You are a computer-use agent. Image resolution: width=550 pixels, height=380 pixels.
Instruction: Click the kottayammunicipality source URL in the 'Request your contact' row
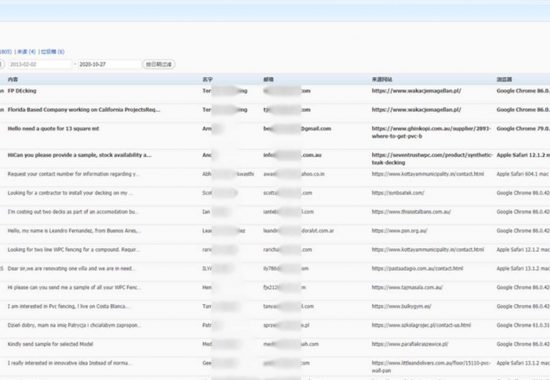428,174
